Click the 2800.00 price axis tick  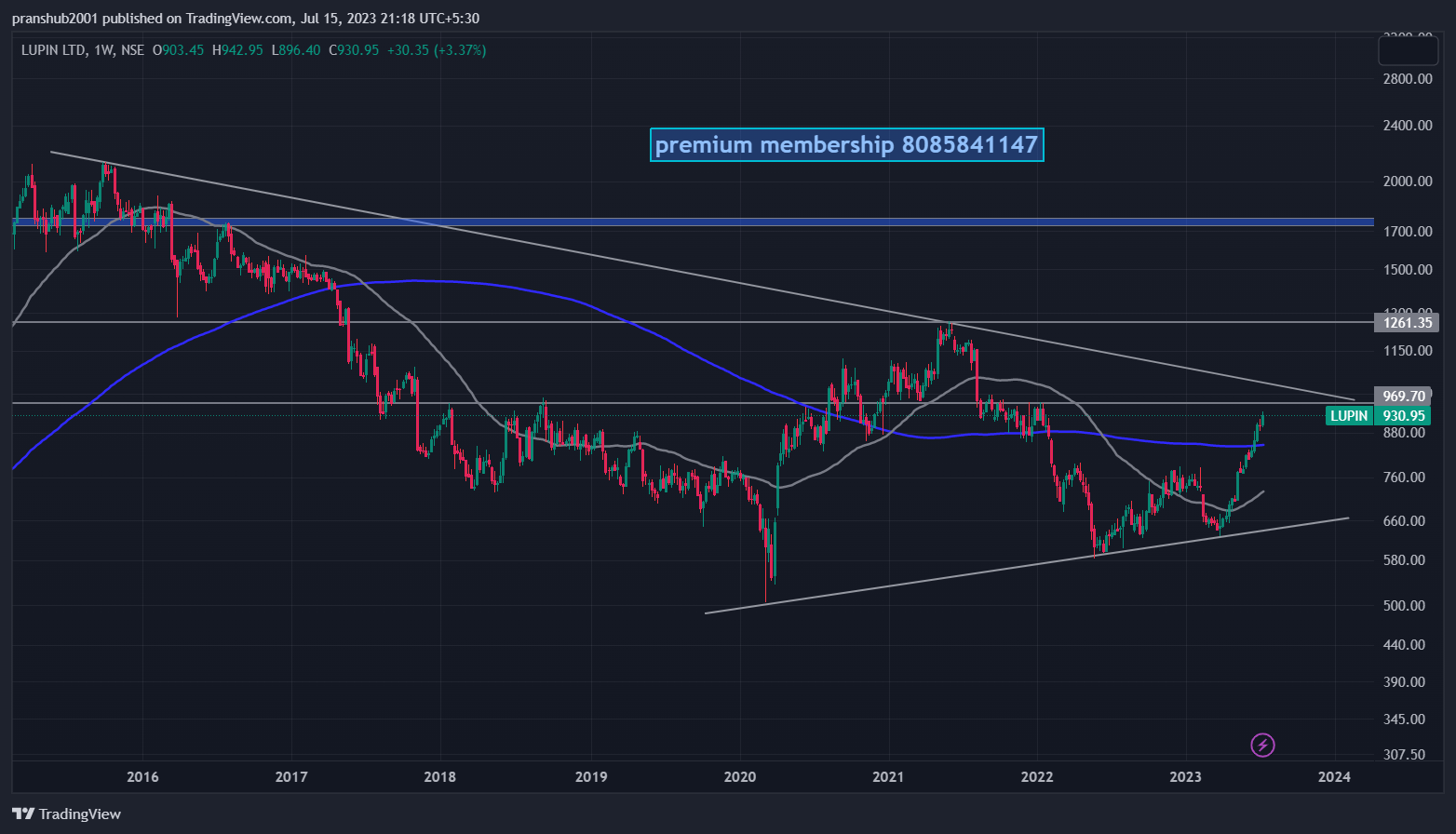coord(1407,79)
